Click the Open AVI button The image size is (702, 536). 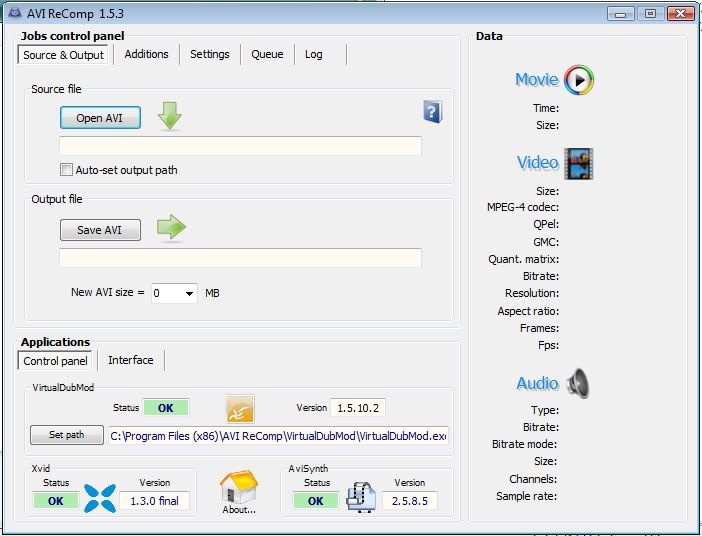pyautogui.click(x=100, y=118)
